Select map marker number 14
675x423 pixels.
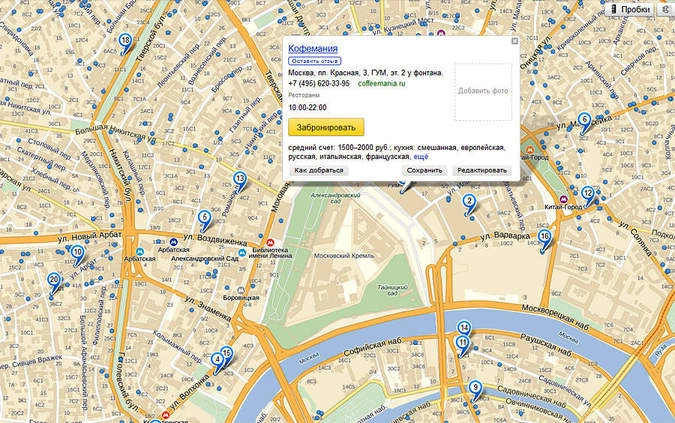point(464,328)
